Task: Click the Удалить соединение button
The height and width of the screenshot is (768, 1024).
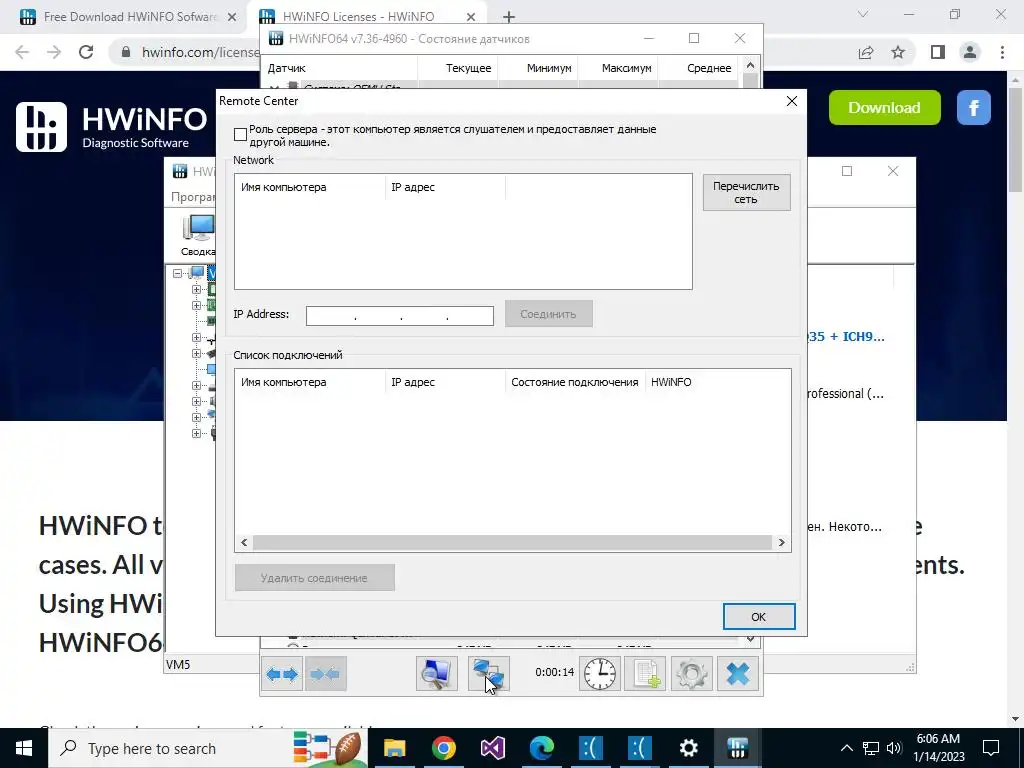Action: pos(315,578)
